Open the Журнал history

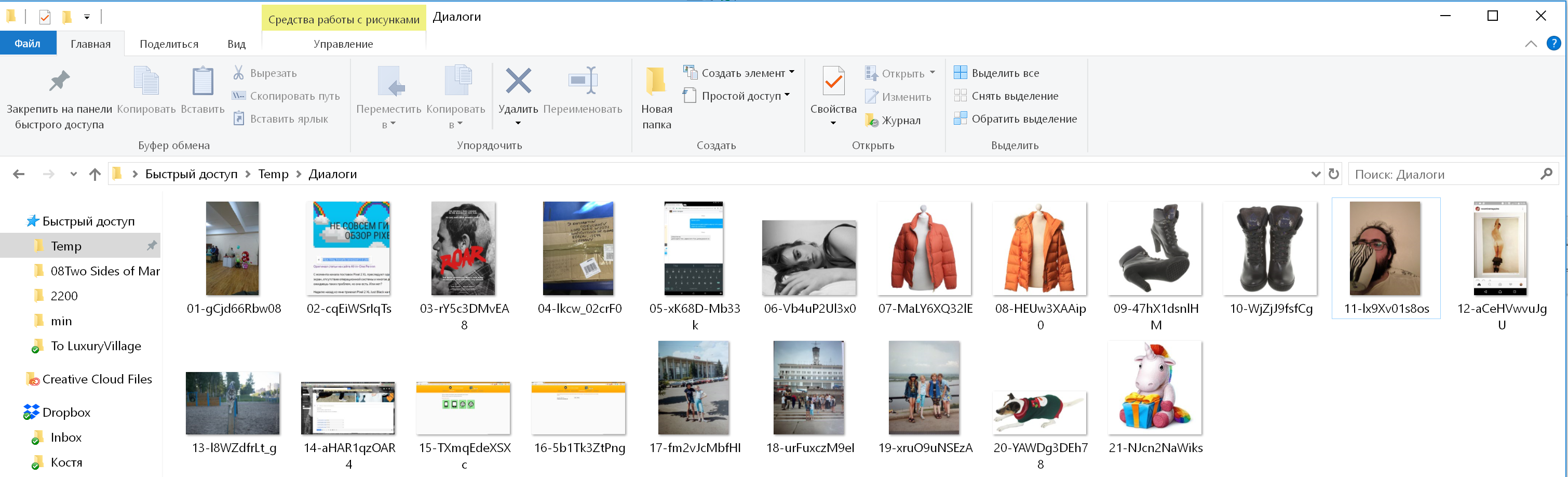(x=893, y=121)
